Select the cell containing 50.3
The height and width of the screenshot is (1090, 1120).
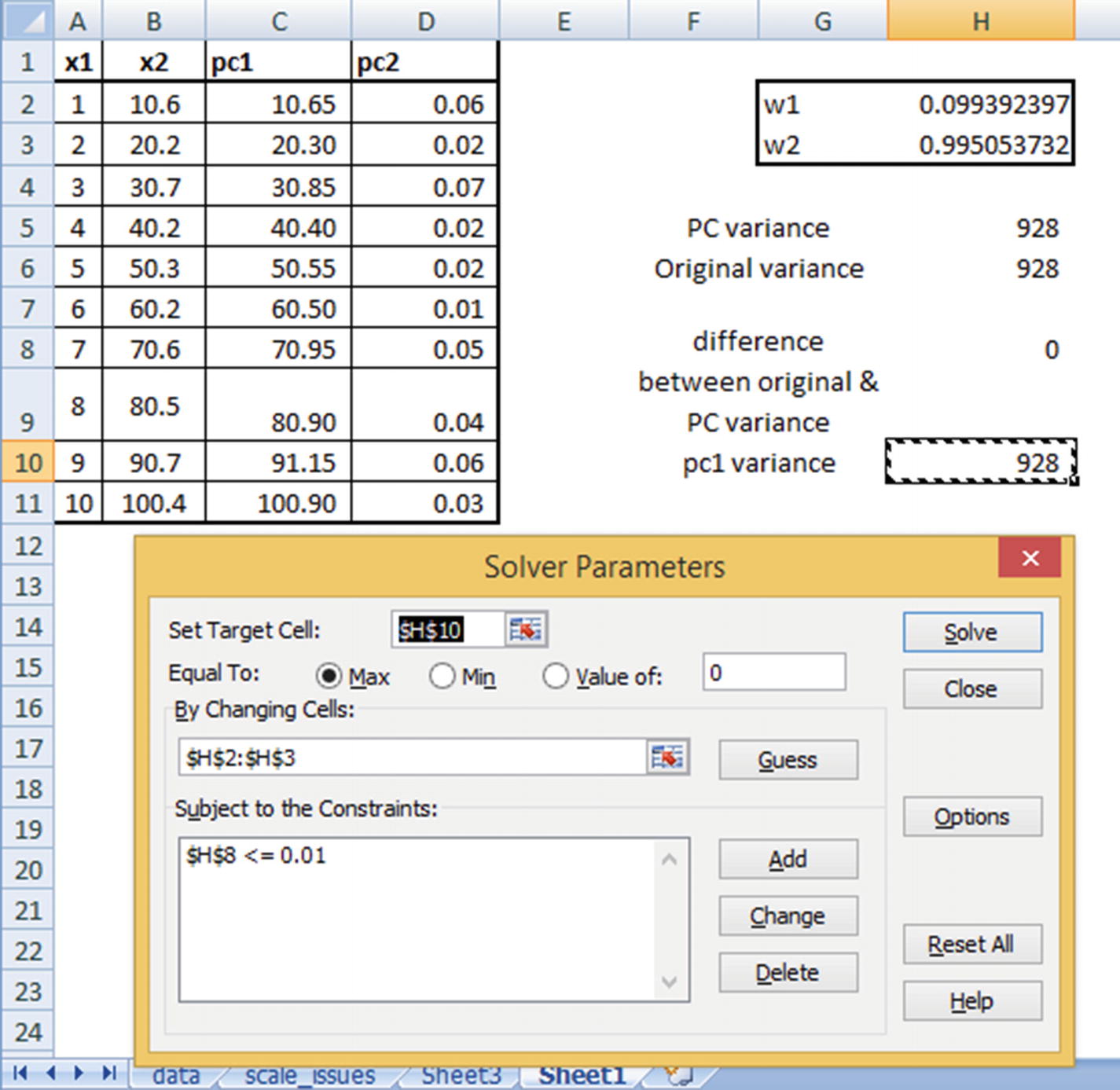point(154,269)
